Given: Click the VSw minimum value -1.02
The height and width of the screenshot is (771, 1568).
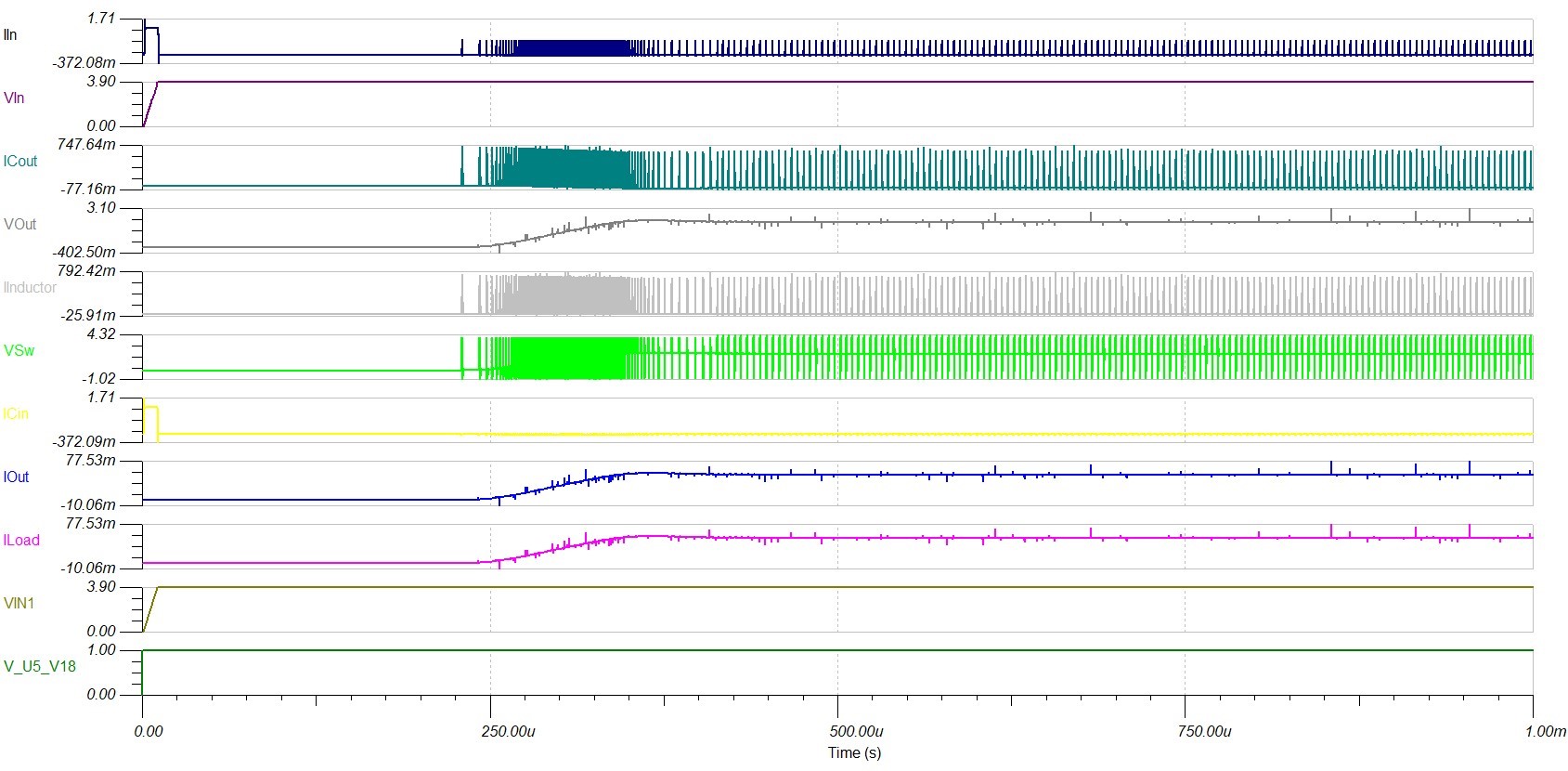Looking at the screenshot, I should 99,378.
